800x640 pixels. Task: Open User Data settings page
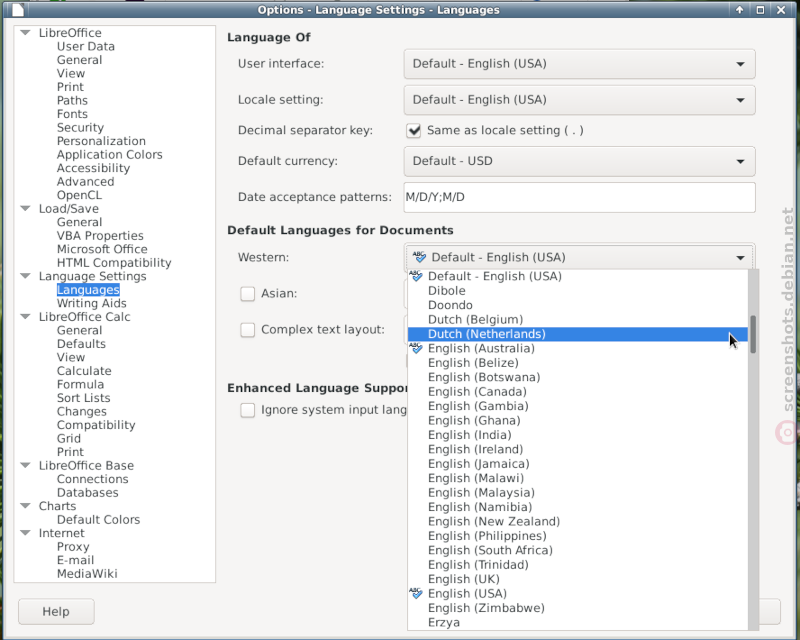(86, 46)
